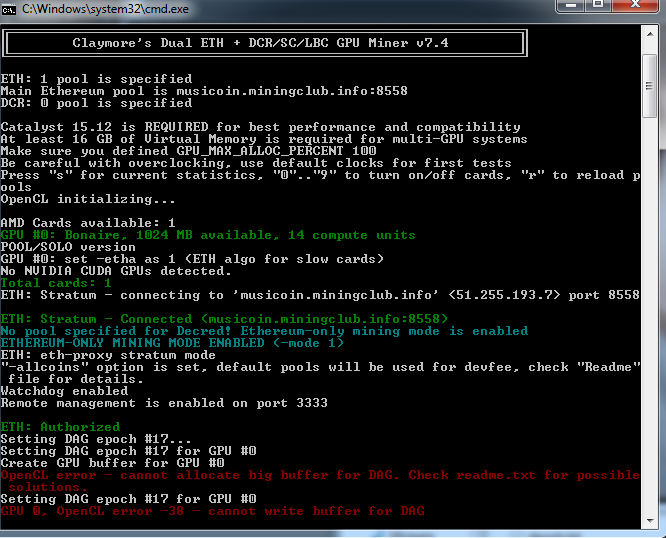This screenshot has height=538, width=666.
Task: Click the 'At least 16 GB of Virtual Memory' line
Action: coord(264,139)
